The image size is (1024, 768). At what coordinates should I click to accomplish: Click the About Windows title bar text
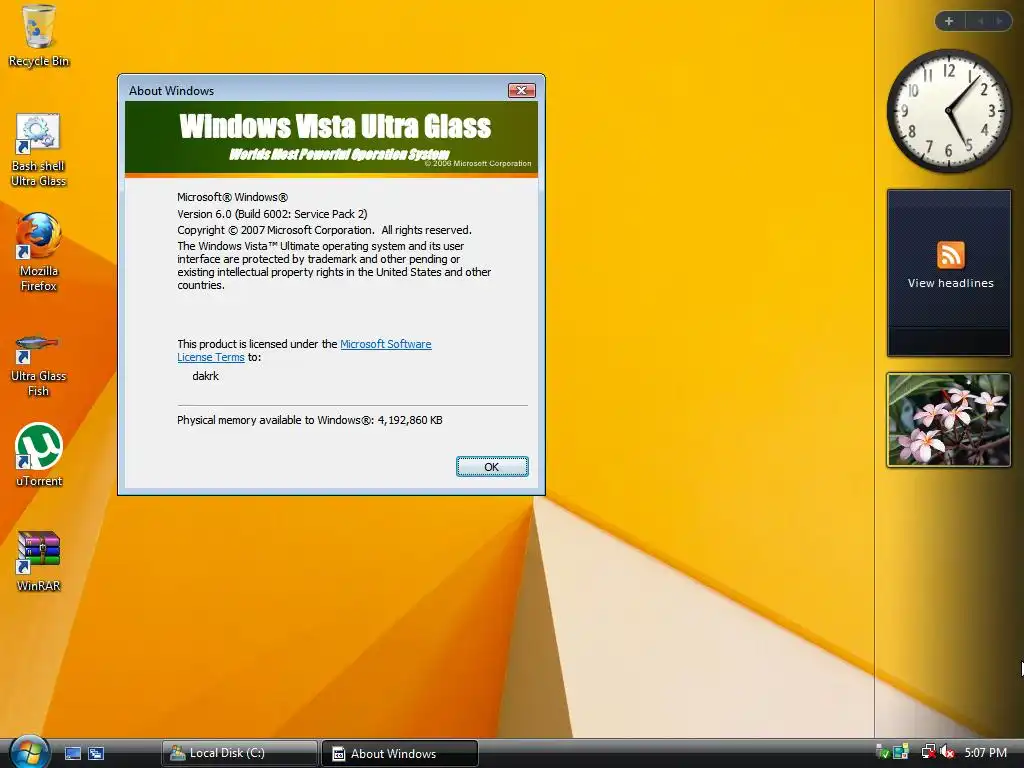(x=171, y=91)
